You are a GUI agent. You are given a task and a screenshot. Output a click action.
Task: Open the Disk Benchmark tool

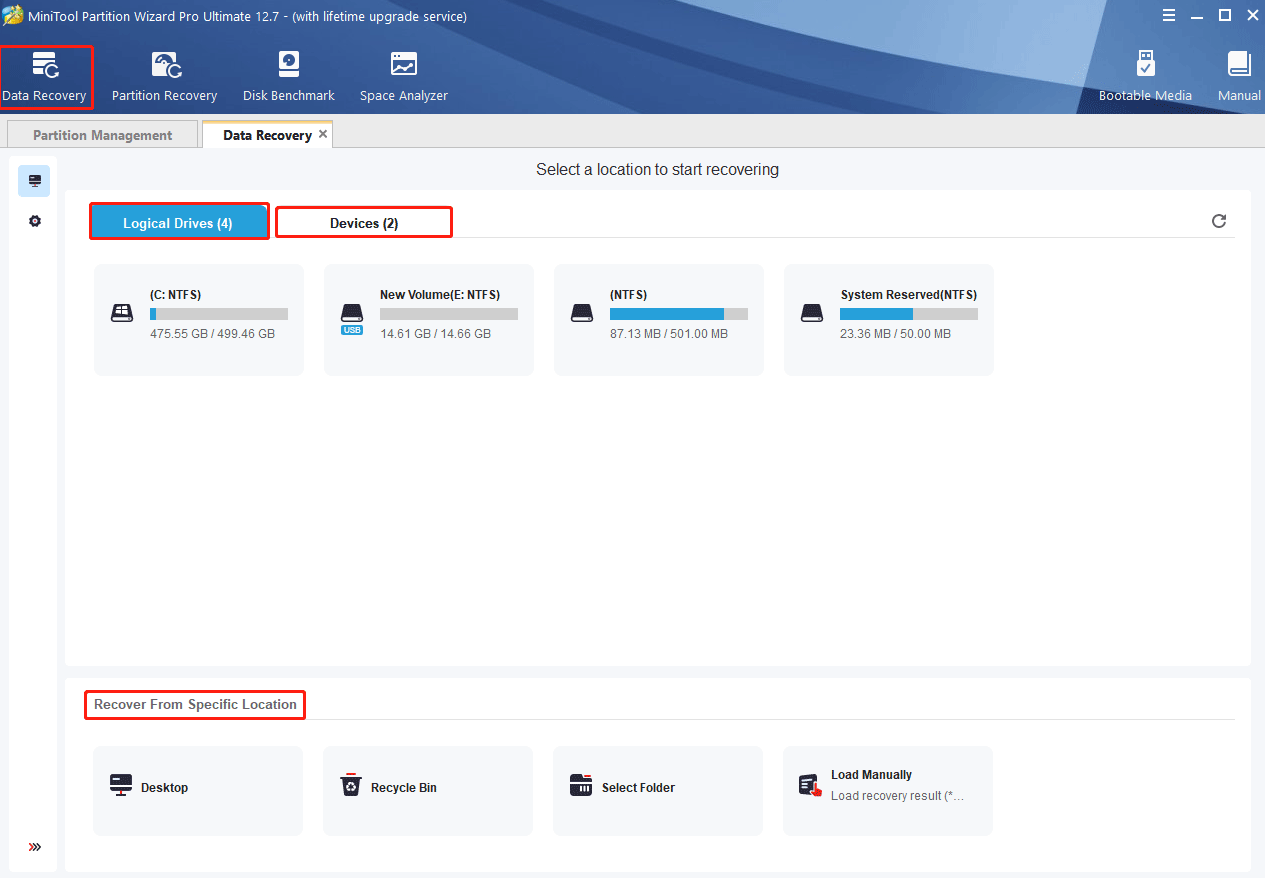[x=288, y=76]
